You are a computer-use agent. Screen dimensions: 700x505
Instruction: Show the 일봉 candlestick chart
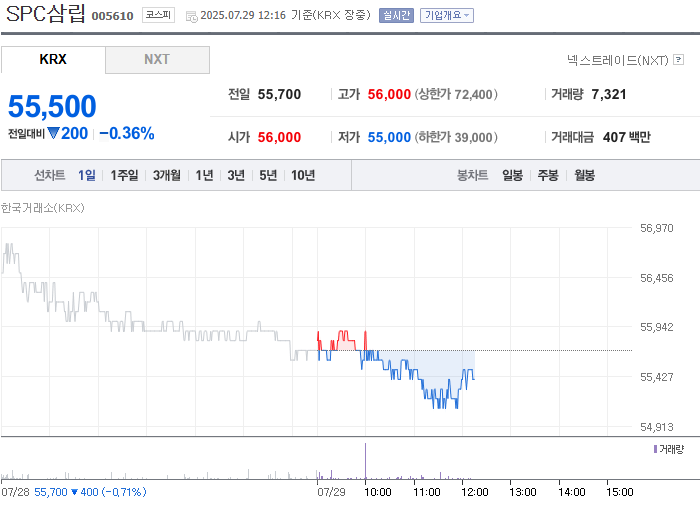point(512,175)
